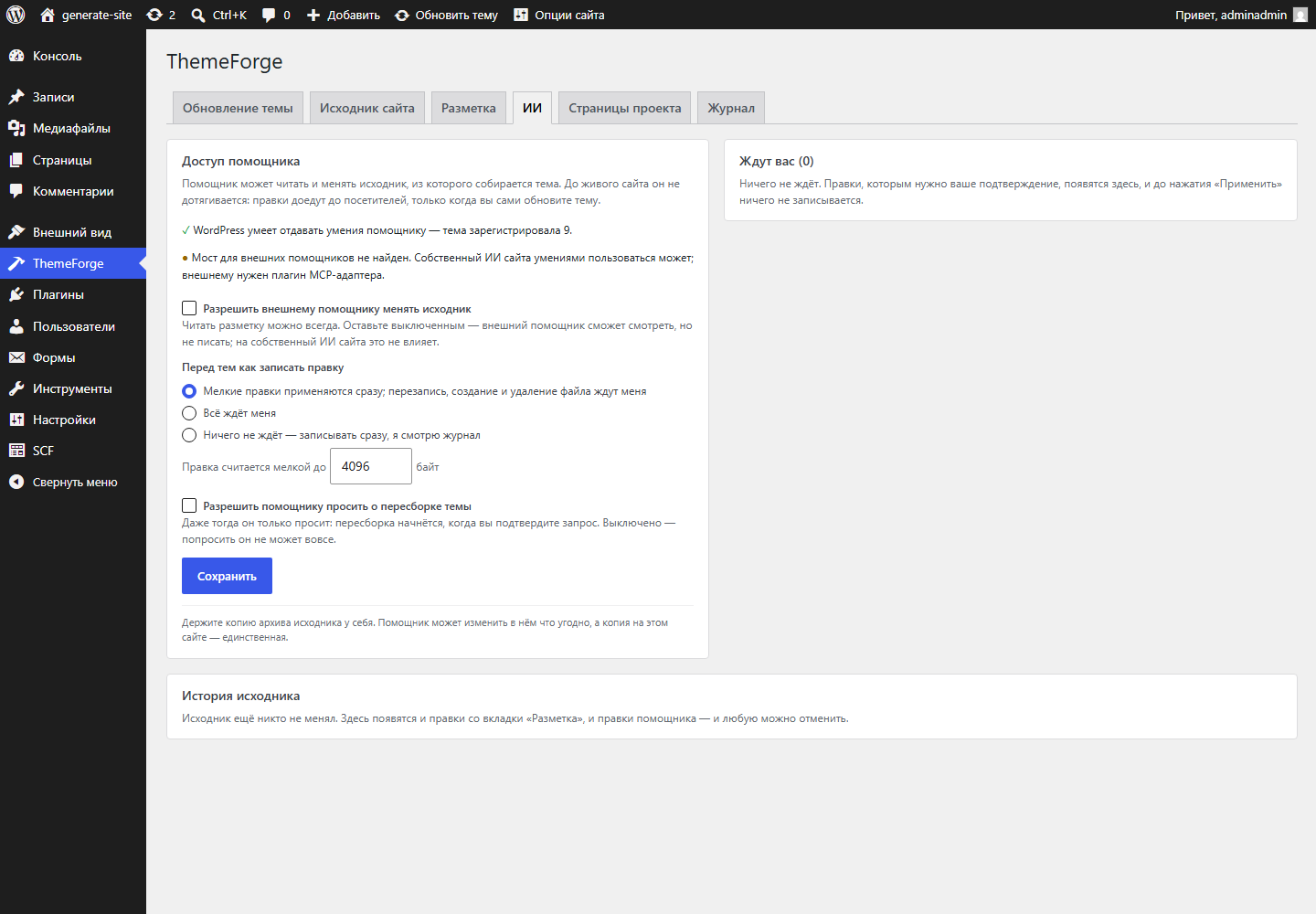Open the SCF icon in sidebar

[16, 451]
